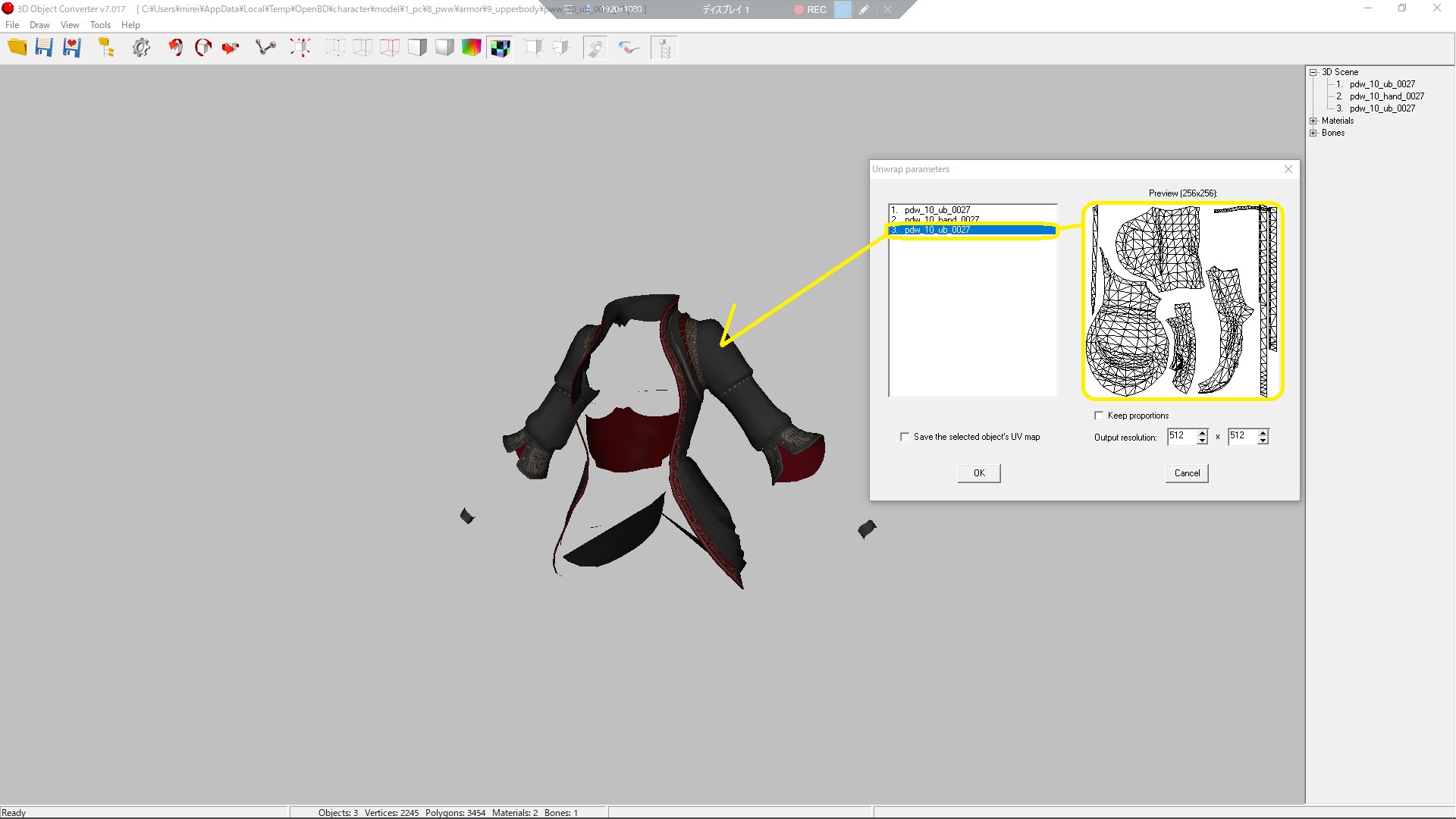Click the 3D anaglyph glasses icon
The image size is (1456, 819).
(x=629, y=48)
